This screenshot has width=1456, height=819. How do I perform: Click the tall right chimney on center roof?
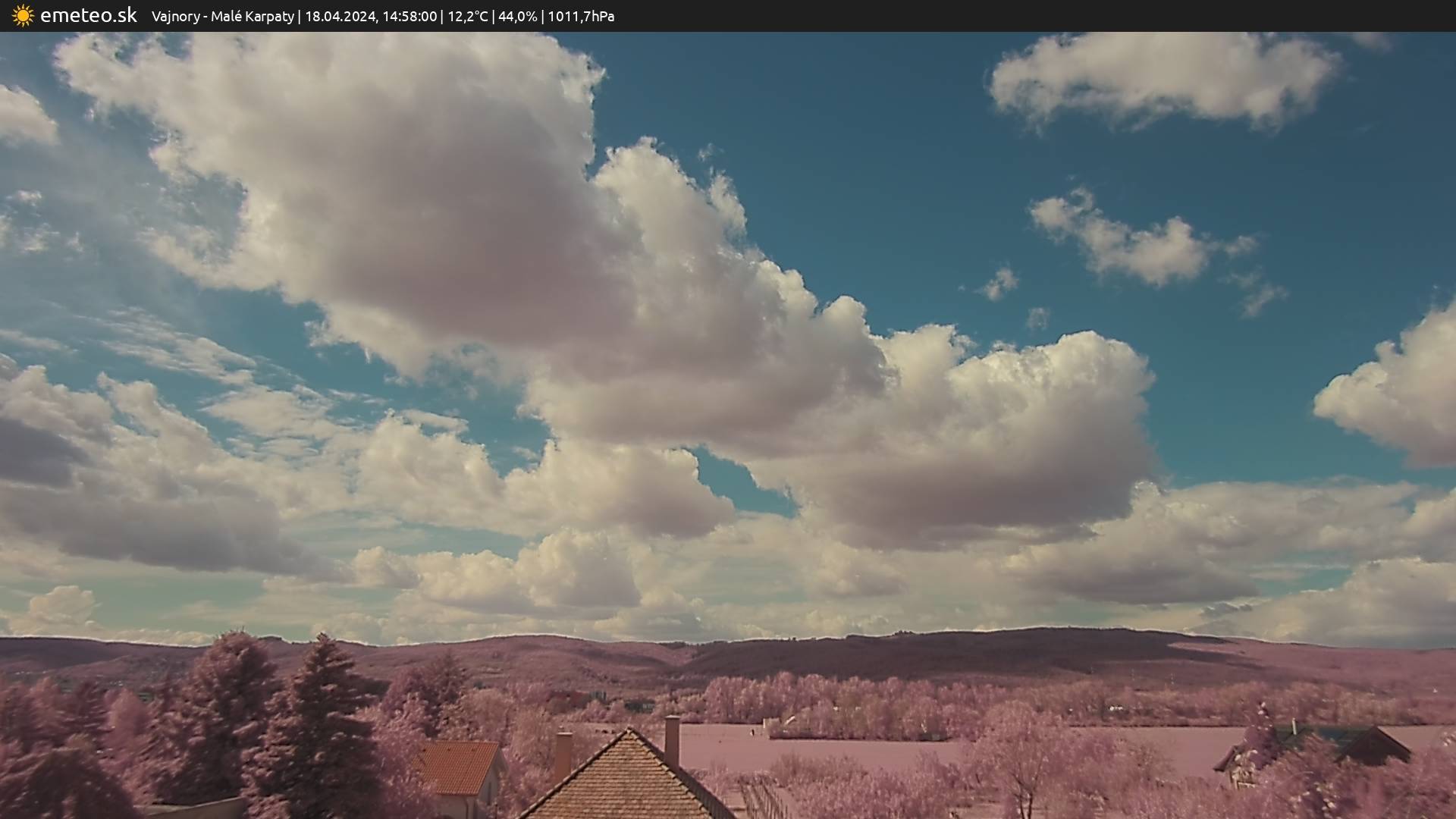672,739
